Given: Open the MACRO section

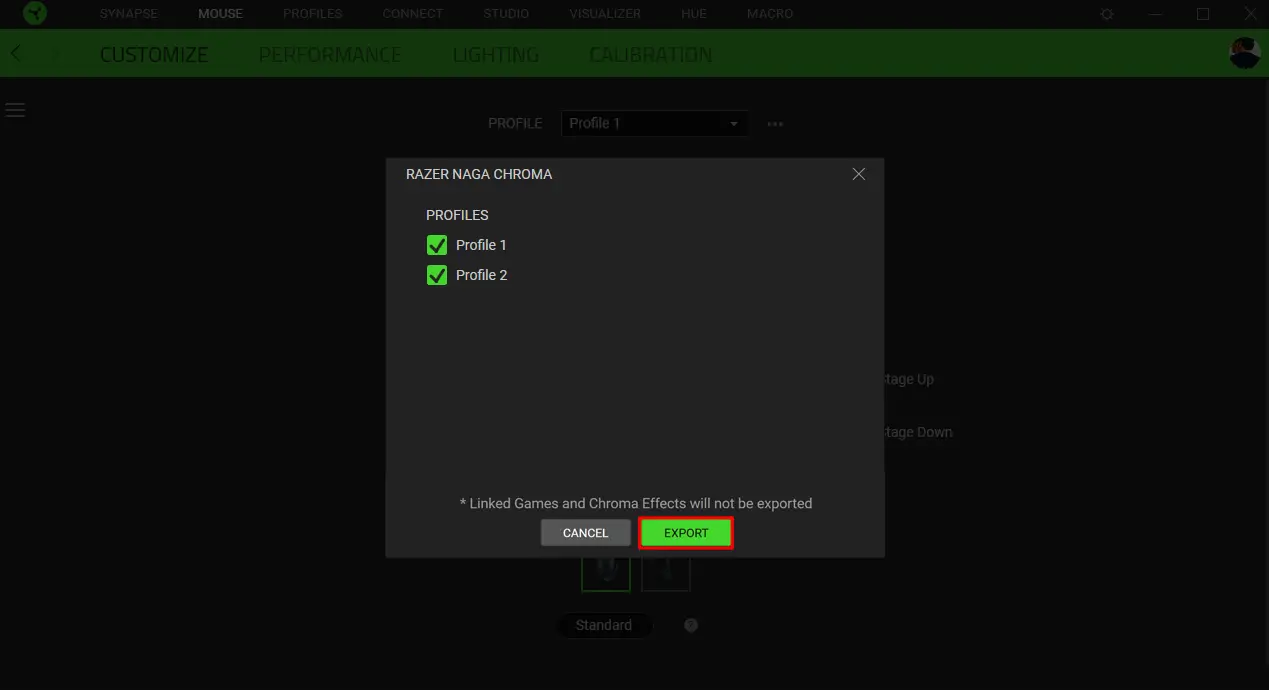Looking at the screenshot, I should point(770,13).
